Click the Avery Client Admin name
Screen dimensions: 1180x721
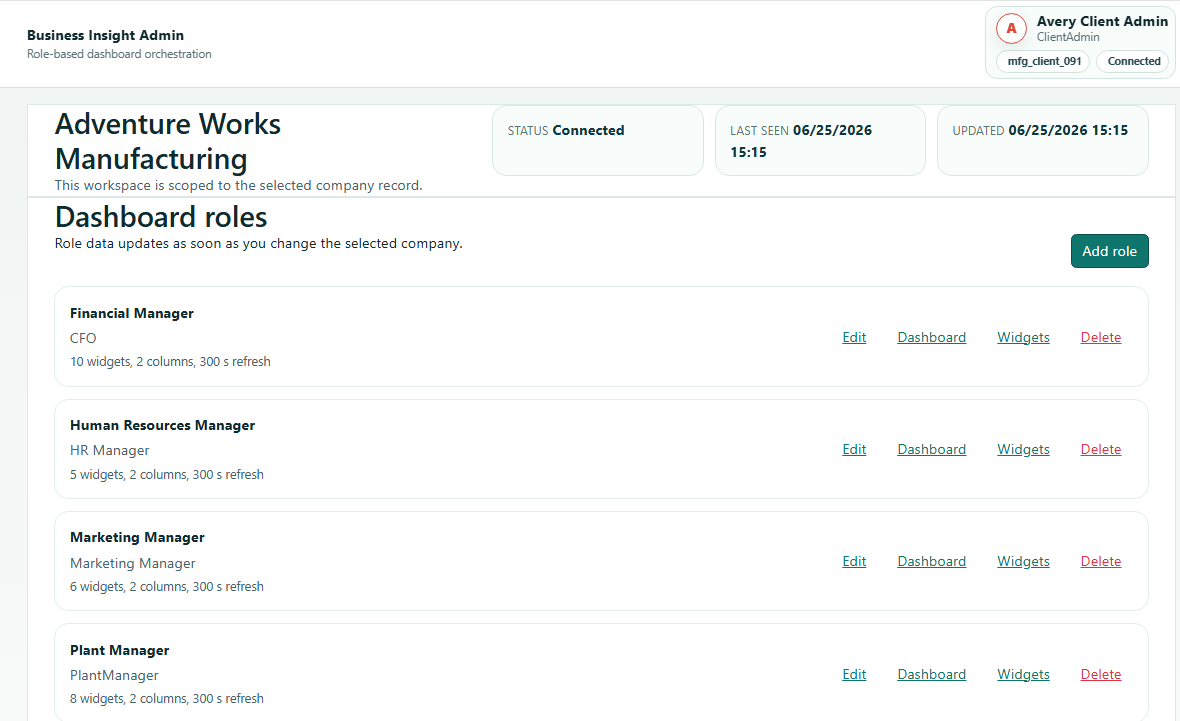1102,21
